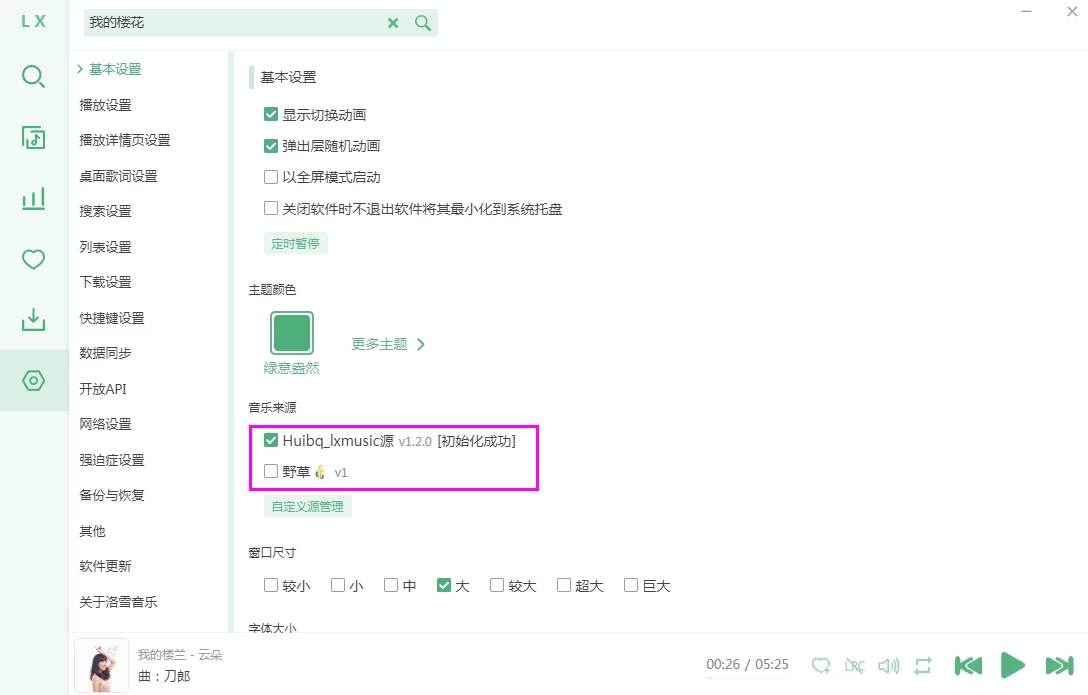Toggle desktop lyrics with the LRC icon

tap(855, 665)
